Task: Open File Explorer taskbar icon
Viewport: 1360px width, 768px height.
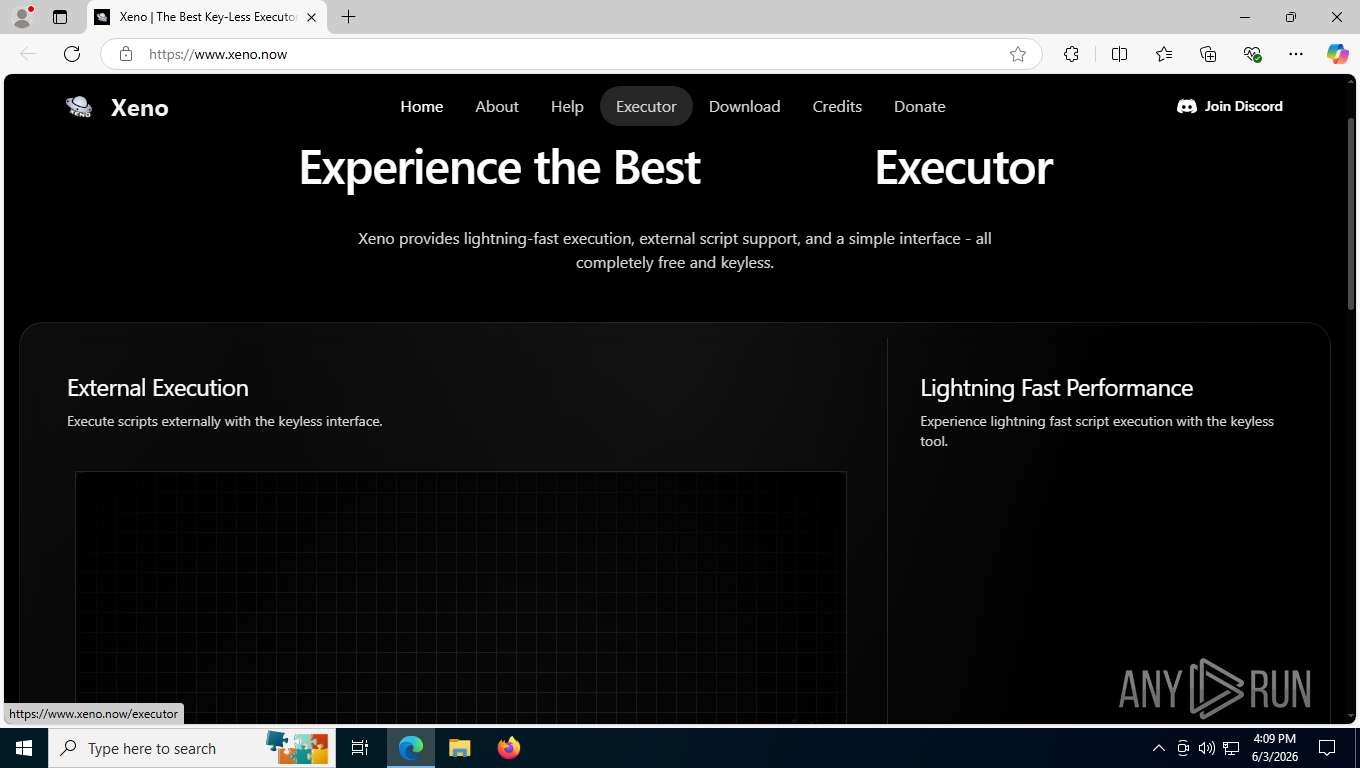Action: coord(459,748)
